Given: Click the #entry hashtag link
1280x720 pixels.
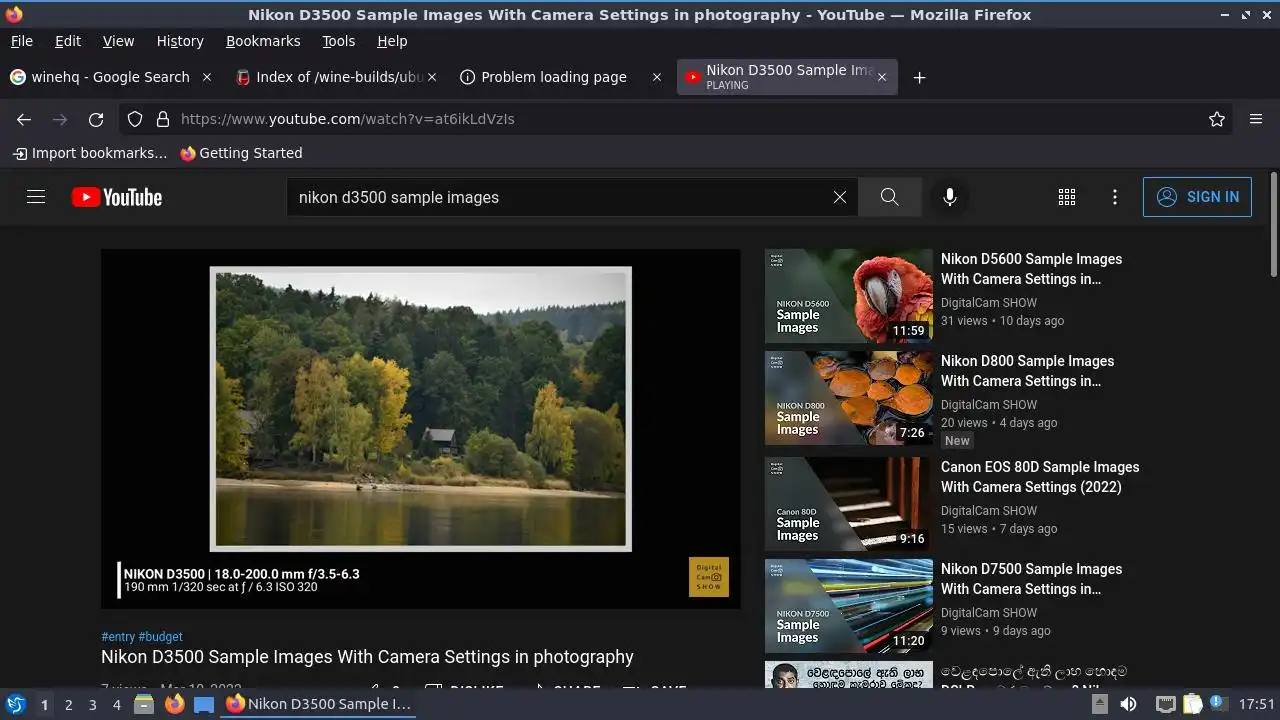Looking at the screenshot, I should [x=118, y=636].
